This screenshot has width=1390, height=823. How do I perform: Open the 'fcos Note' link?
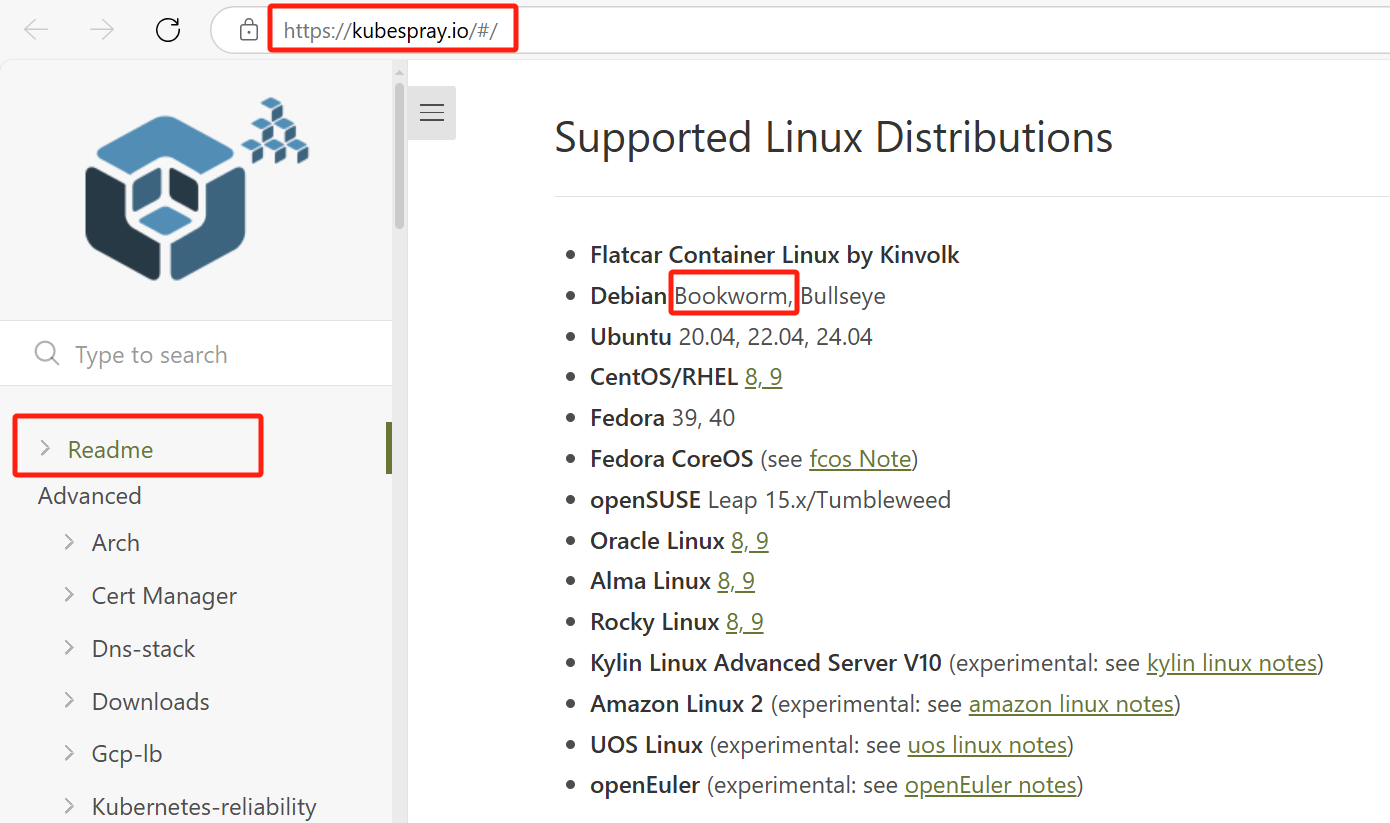coord(860,459)
